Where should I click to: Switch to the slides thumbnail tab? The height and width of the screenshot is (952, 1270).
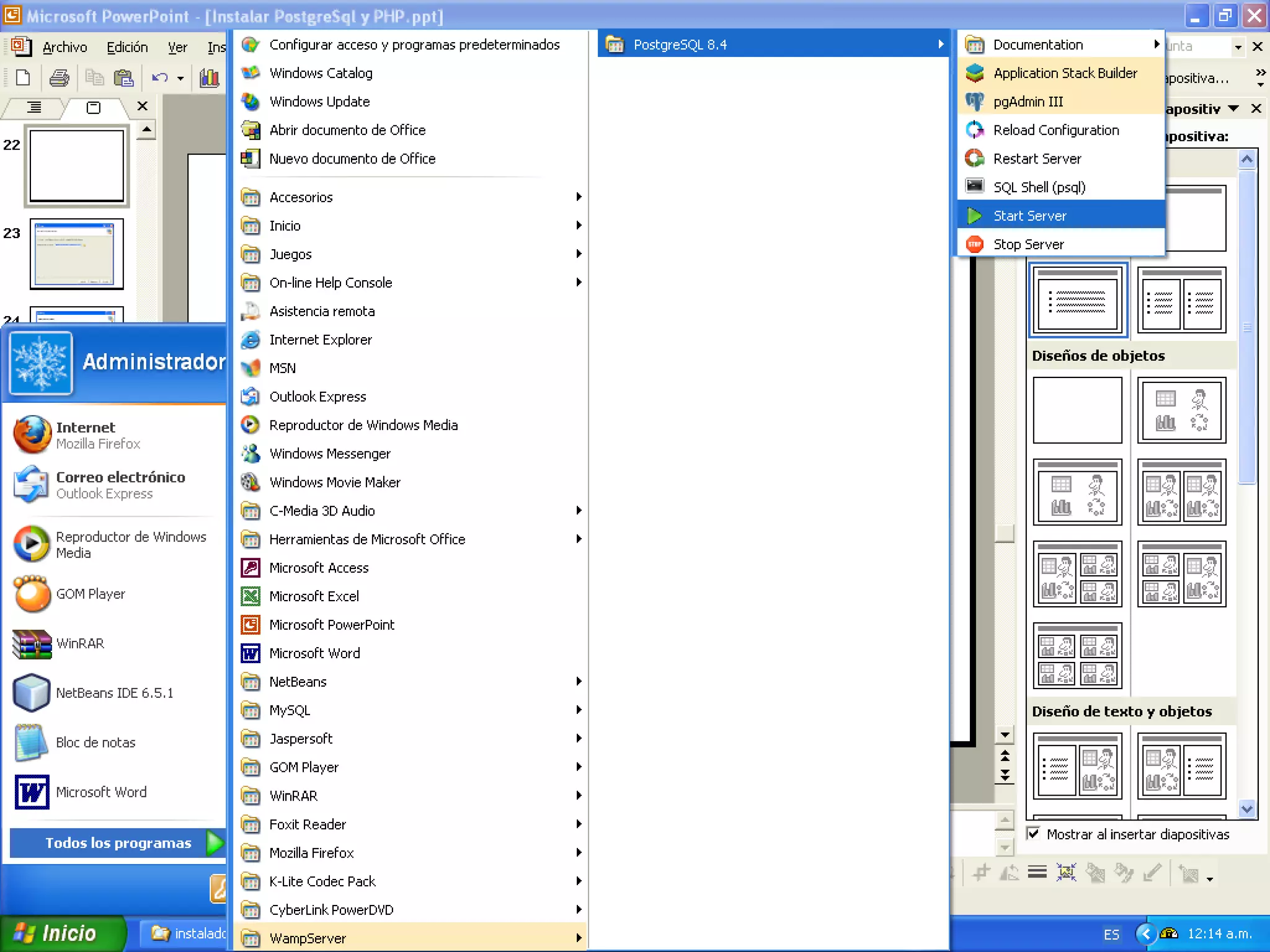(94, 107)
